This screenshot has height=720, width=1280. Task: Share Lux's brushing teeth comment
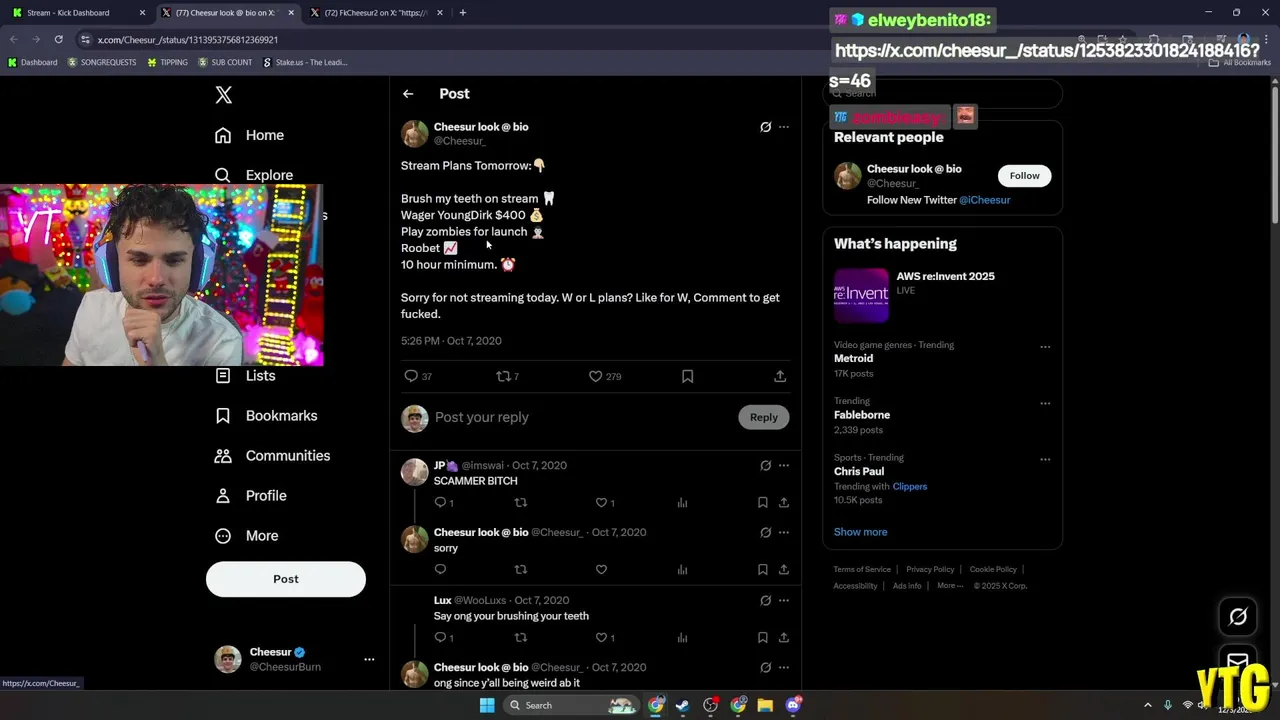click(x=784, y=638)
